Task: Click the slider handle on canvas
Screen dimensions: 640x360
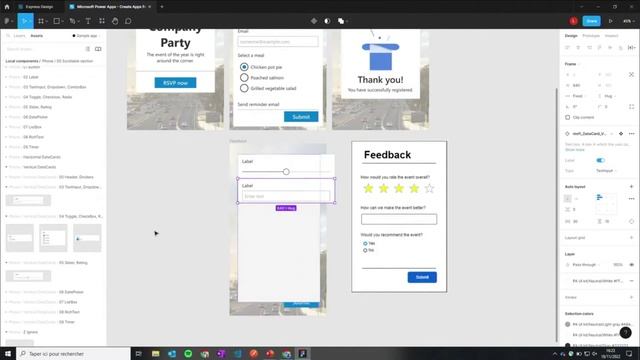Action: (x=286, y=172)
